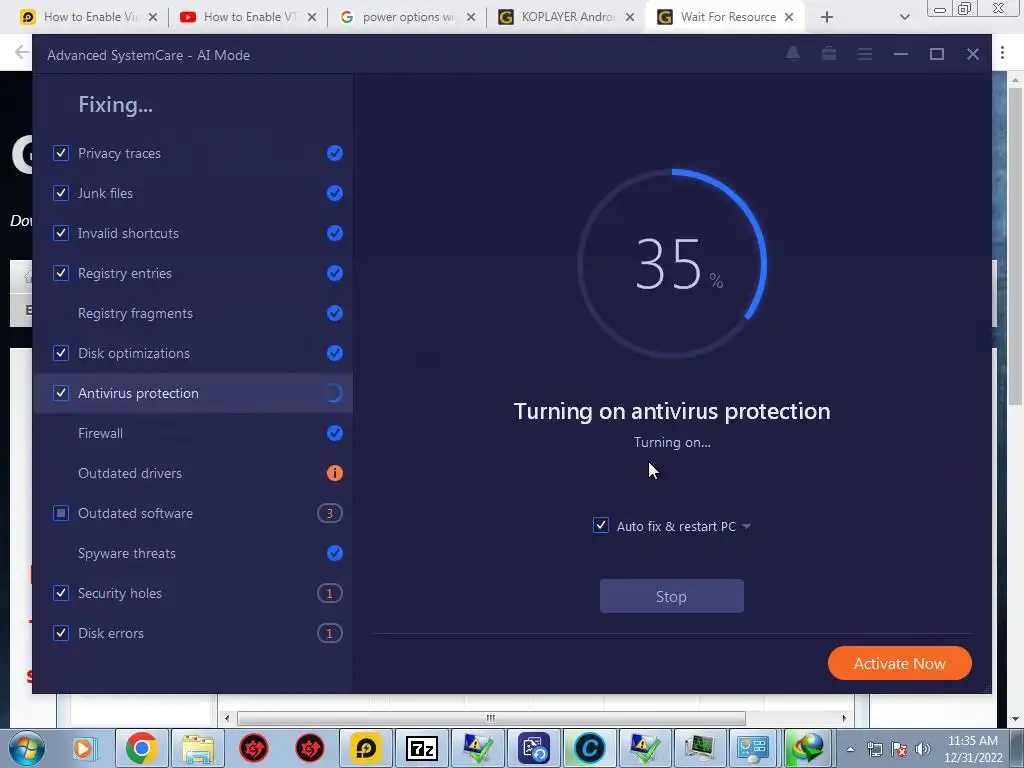This screenshot has height=768, width=1024.
Task: Click the Activate Now button
Action: (x=900, y=664)
